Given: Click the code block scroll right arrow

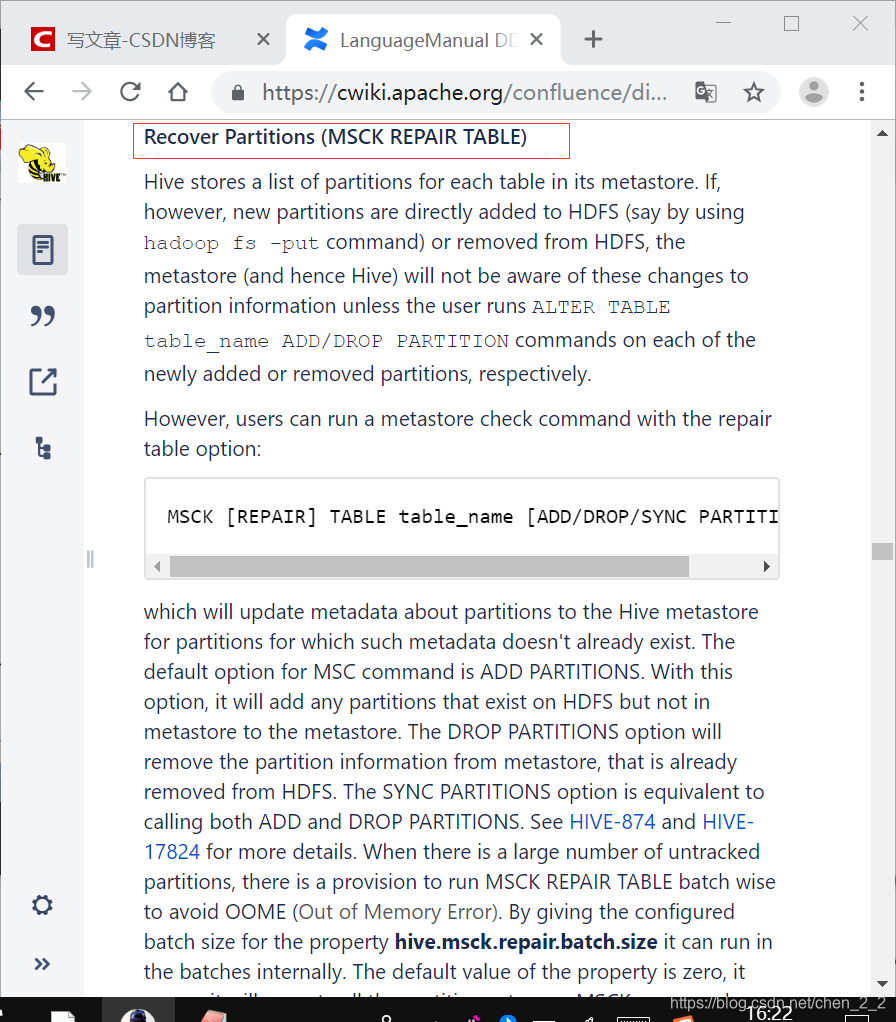Looking at the screenshot, I should pyautogui.click(x=766, y=566).
